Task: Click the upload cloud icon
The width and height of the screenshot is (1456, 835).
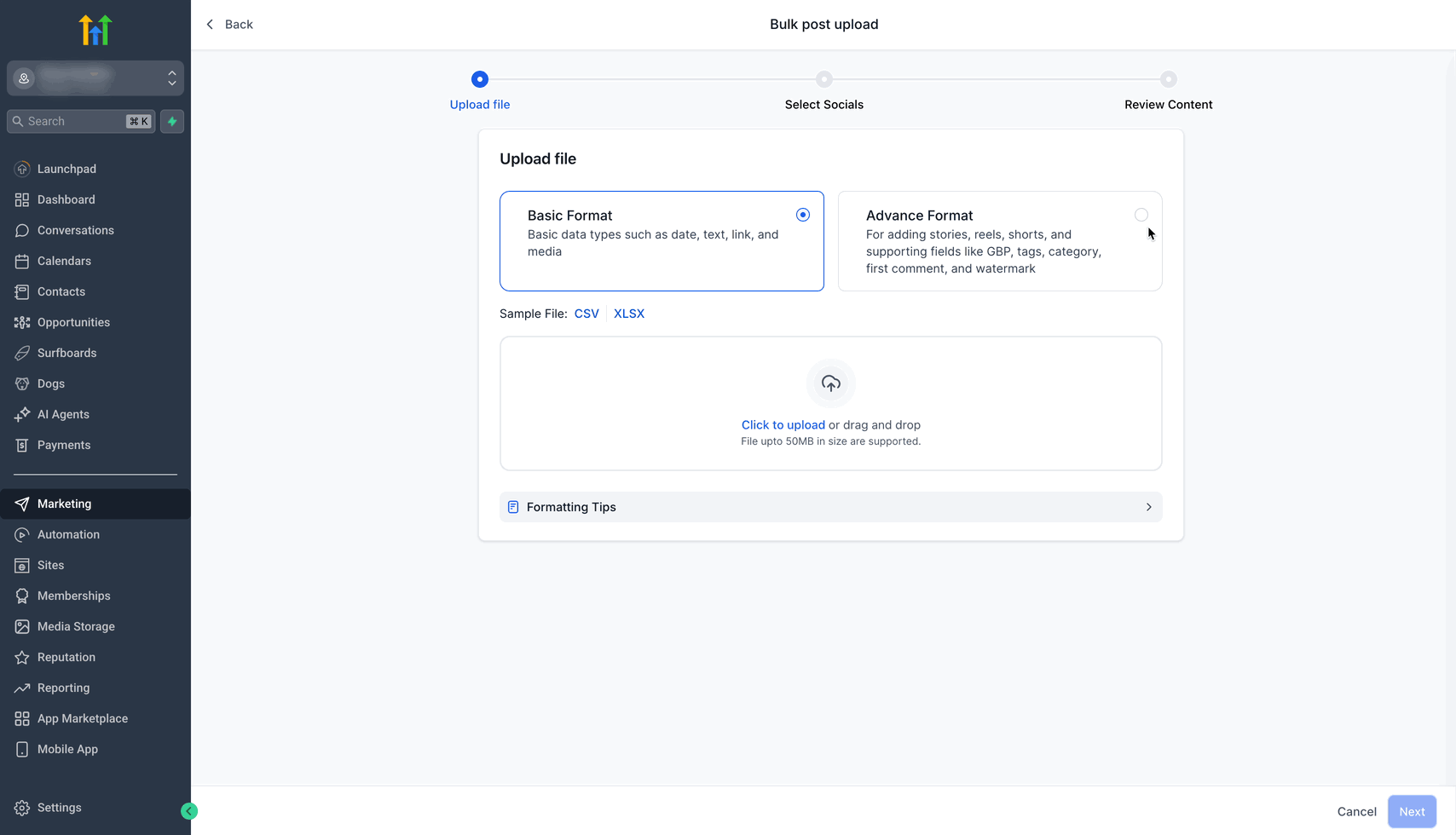Action: point(830,383)
